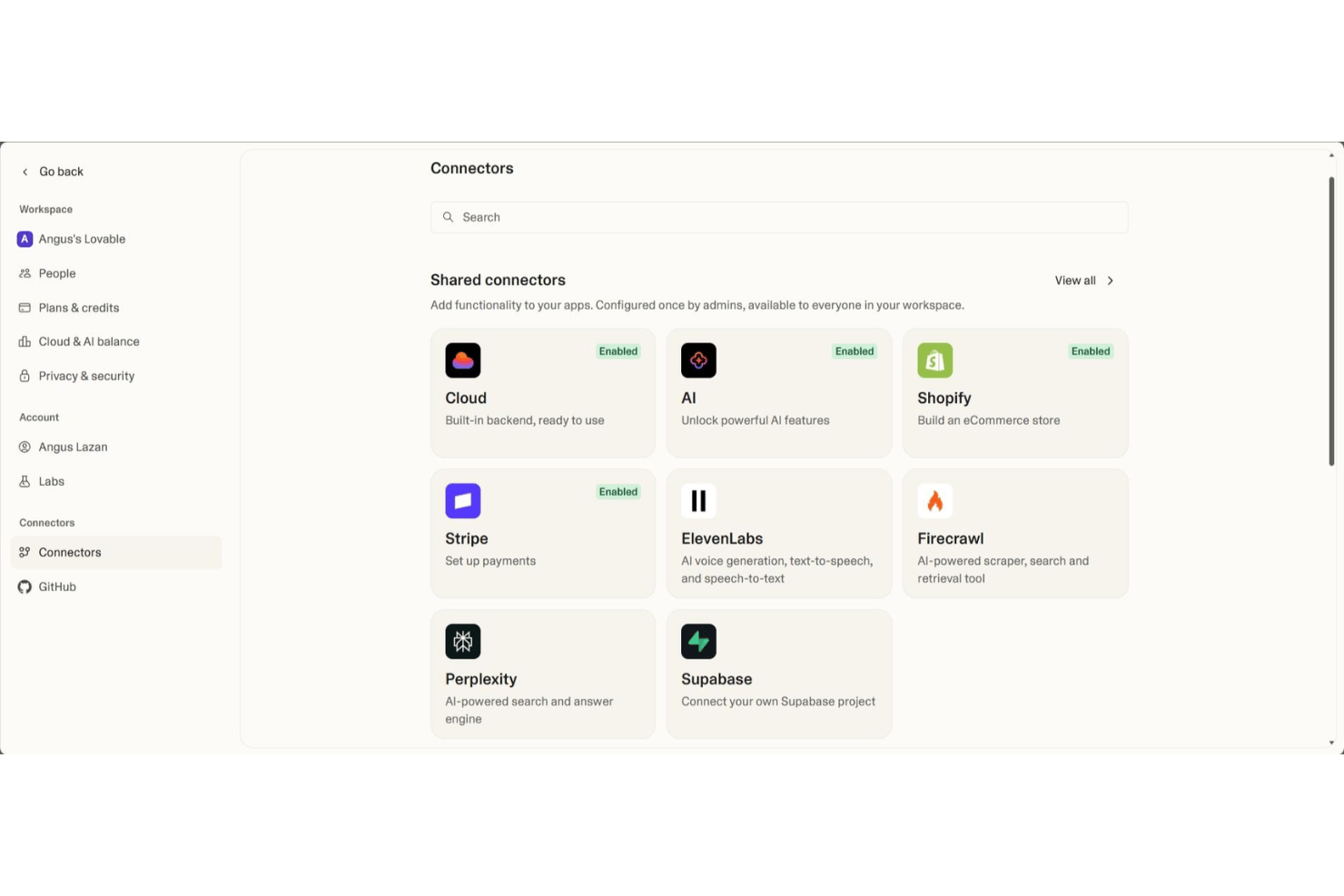The image size is (1344, 896).
Task: Click 'Unlock powerful AI features' description
Action: pyautogui.click(x=756, y=420)
